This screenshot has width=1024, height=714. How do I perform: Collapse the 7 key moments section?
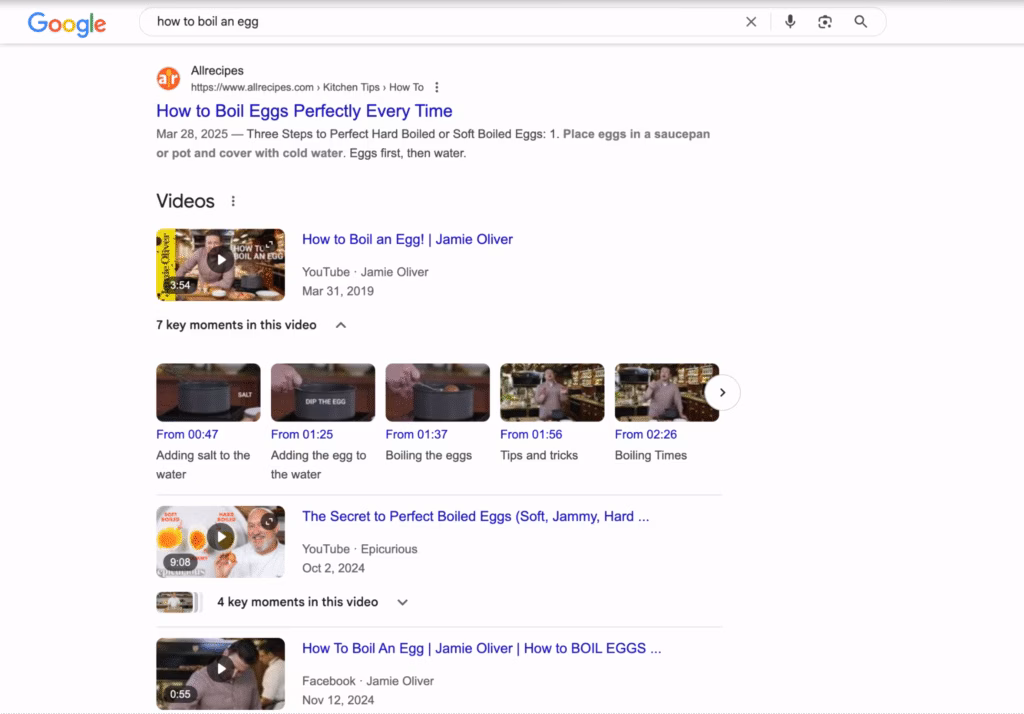coord(340,325)
